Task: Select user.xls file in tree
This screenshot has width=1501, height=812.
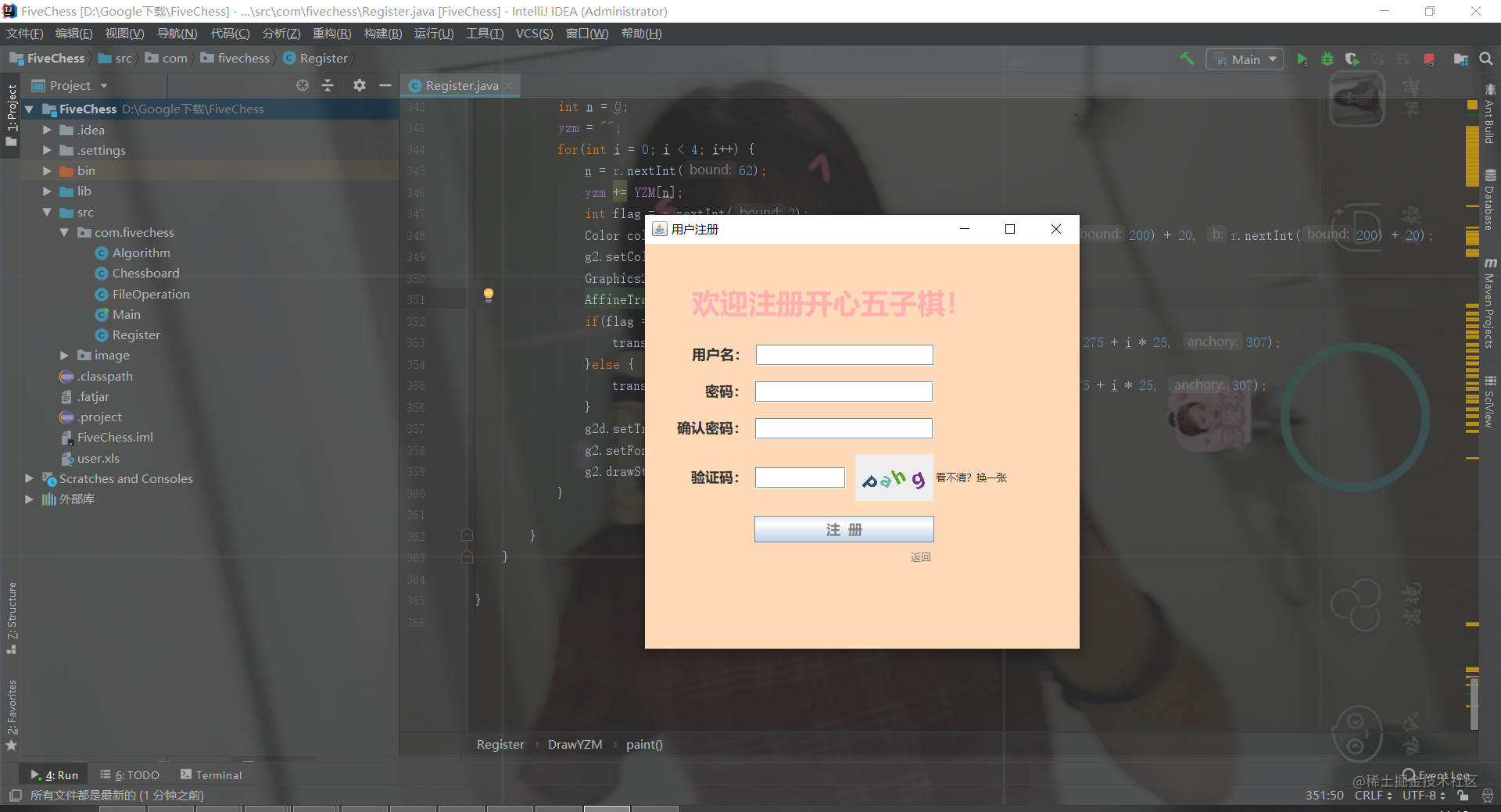Action: pyautogui.click(x=98, y=458)
